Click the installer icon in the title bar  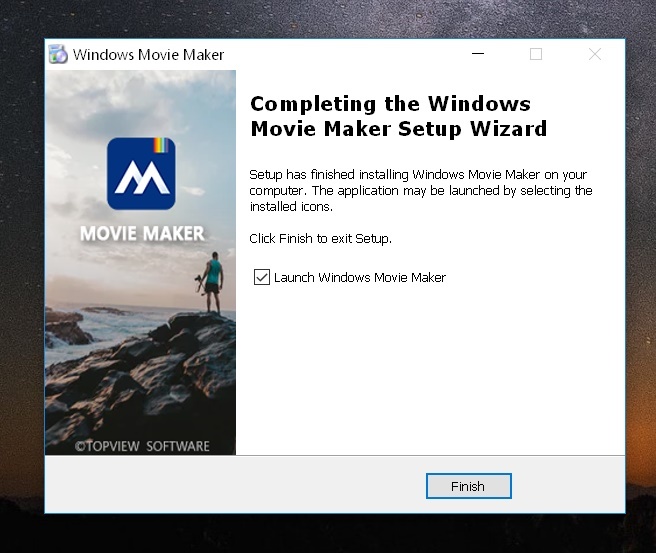pyautogui.click(x=59, y=54)
